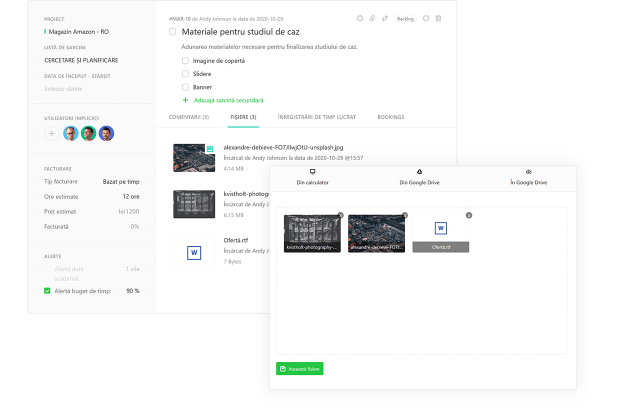Open project 'Magazin Amazon - RO'

[x=78, y=32]
